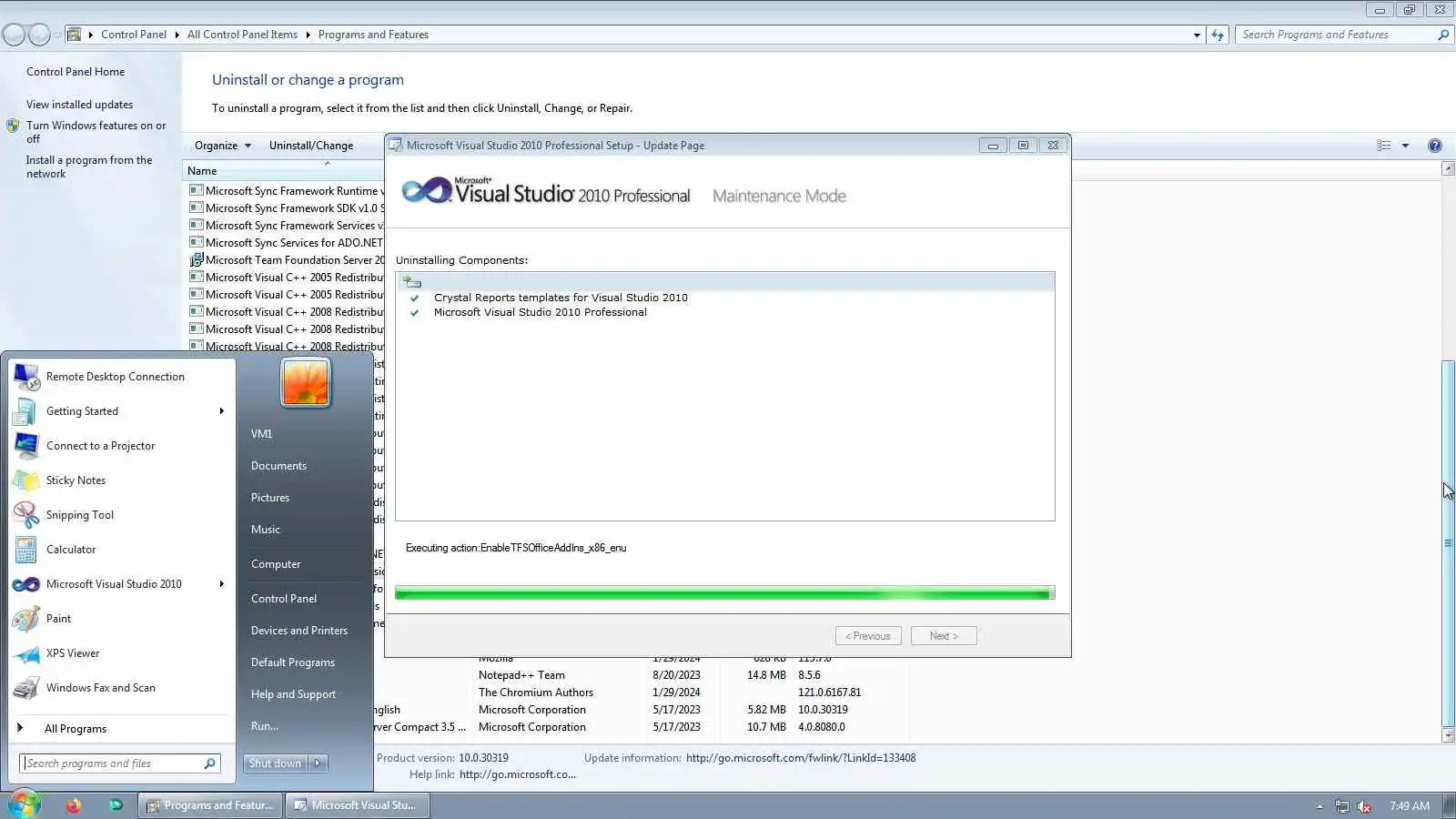
Task: Open Devices and Printers
Action: click(x=299, y=631)
